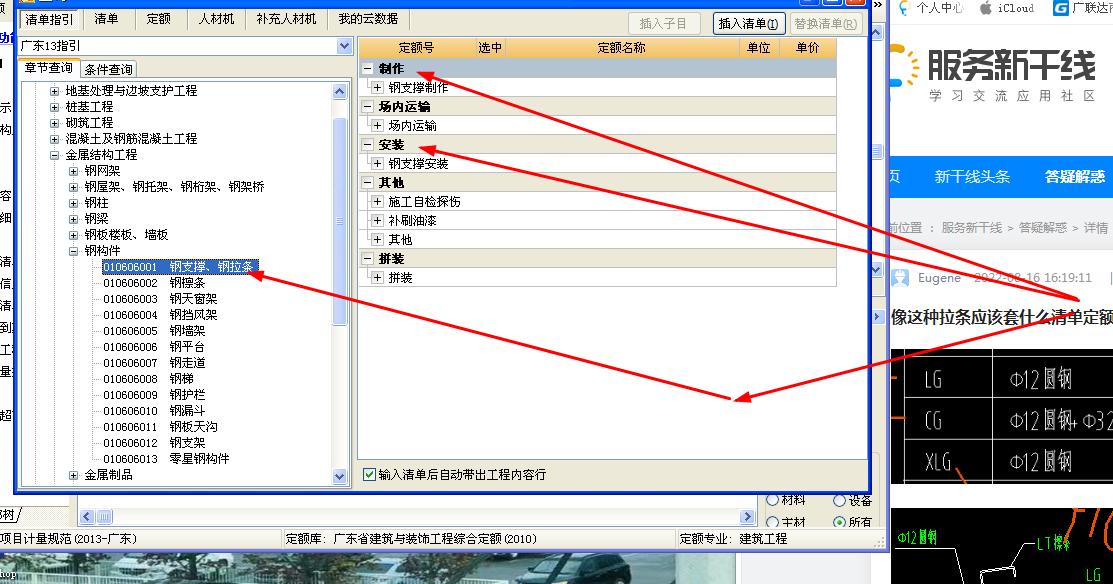
Task: Collapse the 拼装 group header
Action: click(368, 259)
